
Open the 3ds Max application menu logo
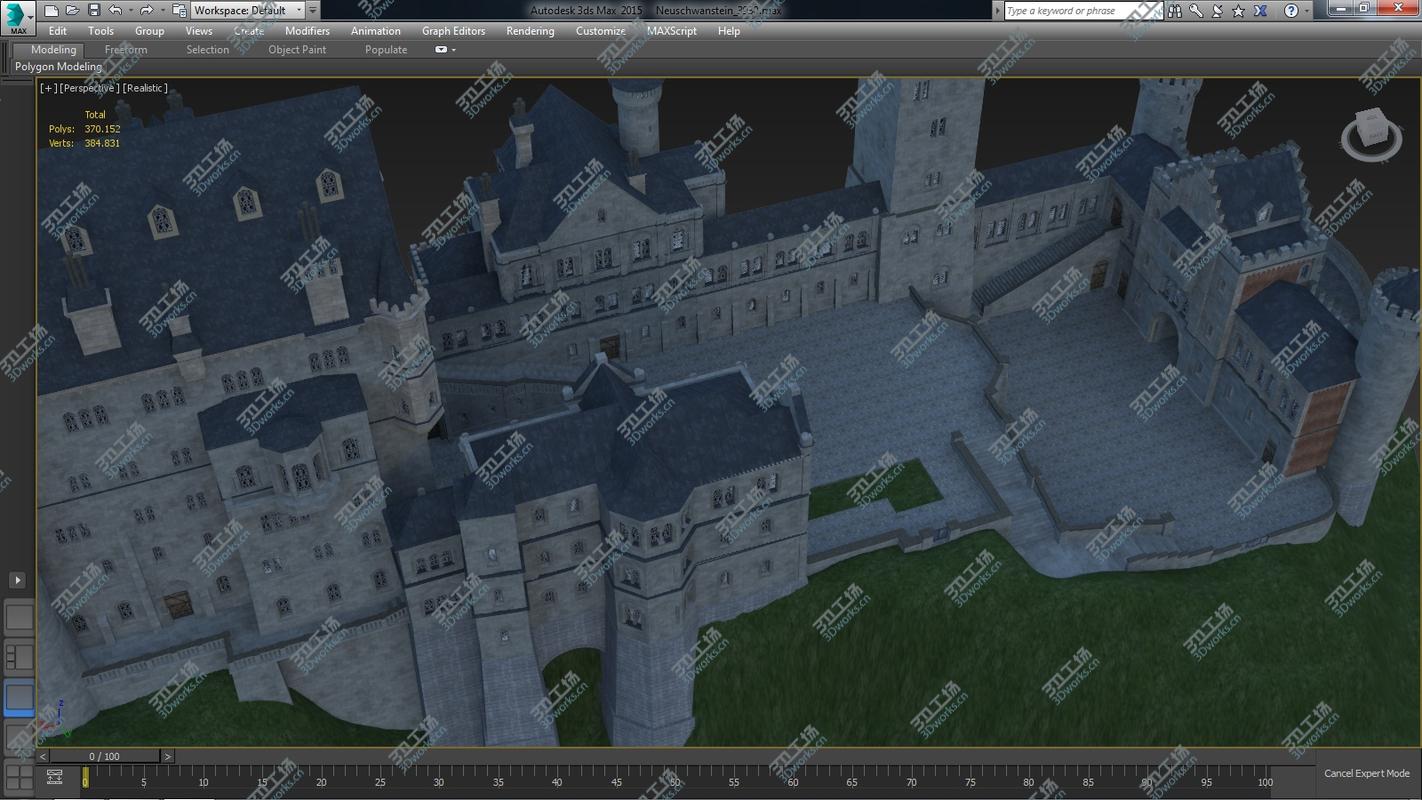[18, 17]
